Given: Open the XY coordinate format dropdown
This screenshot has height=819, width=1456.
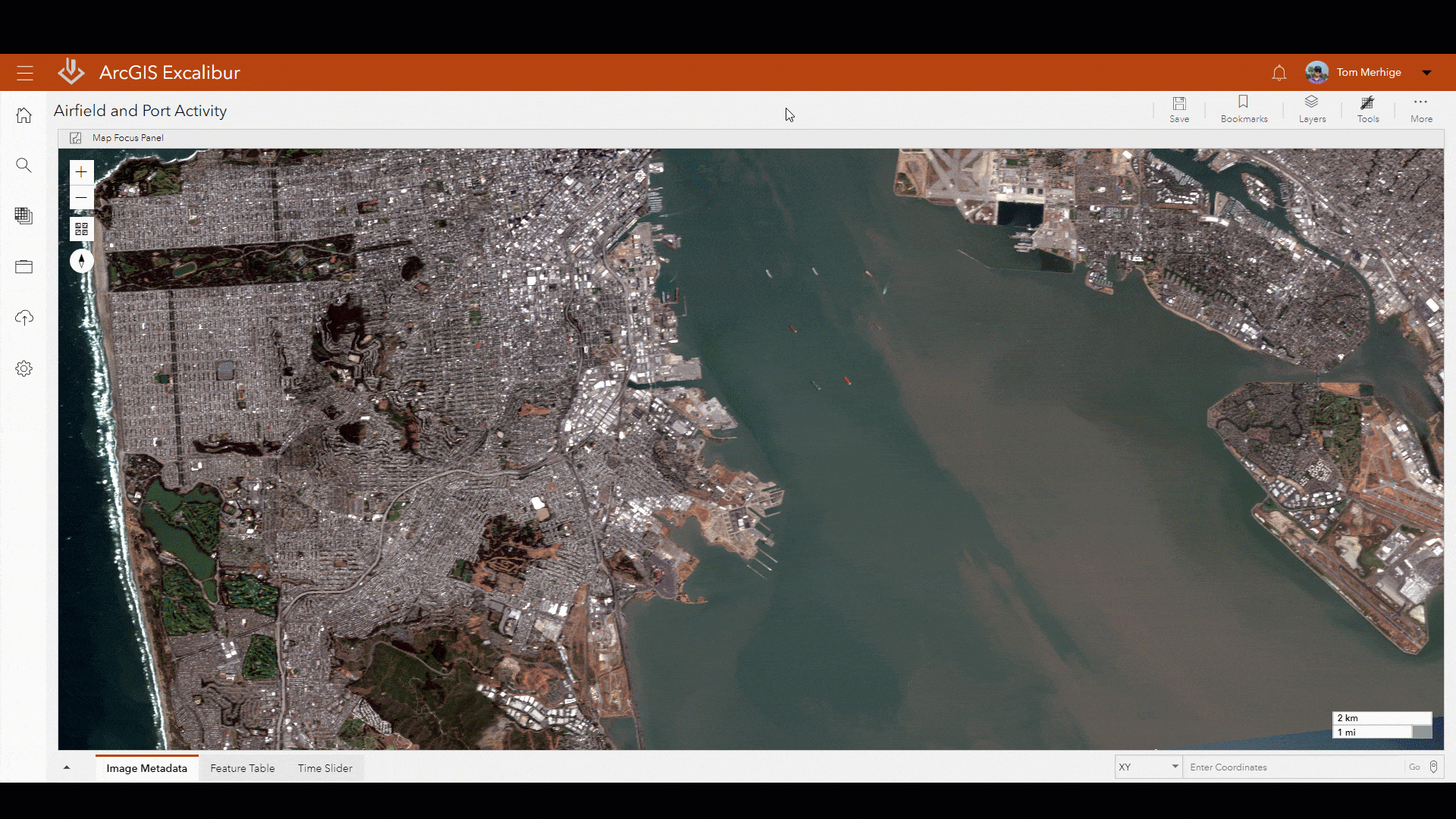Looking at the screenshot, I should [x=1148, y=767].
